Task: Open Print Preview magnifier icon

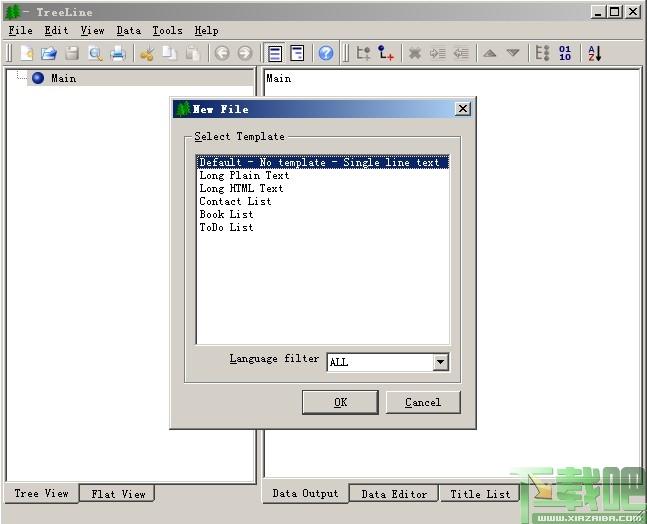Action: [x=95, y=54]
